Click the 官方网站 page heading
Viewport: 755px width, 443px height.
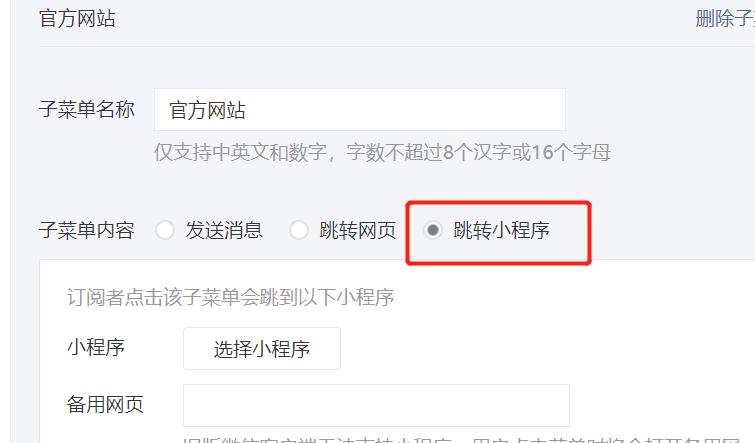77,19
